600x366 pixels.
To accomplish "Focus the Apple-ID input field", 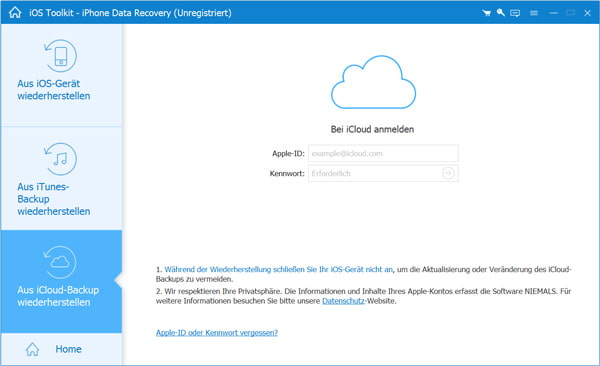I will click(383, 154).
